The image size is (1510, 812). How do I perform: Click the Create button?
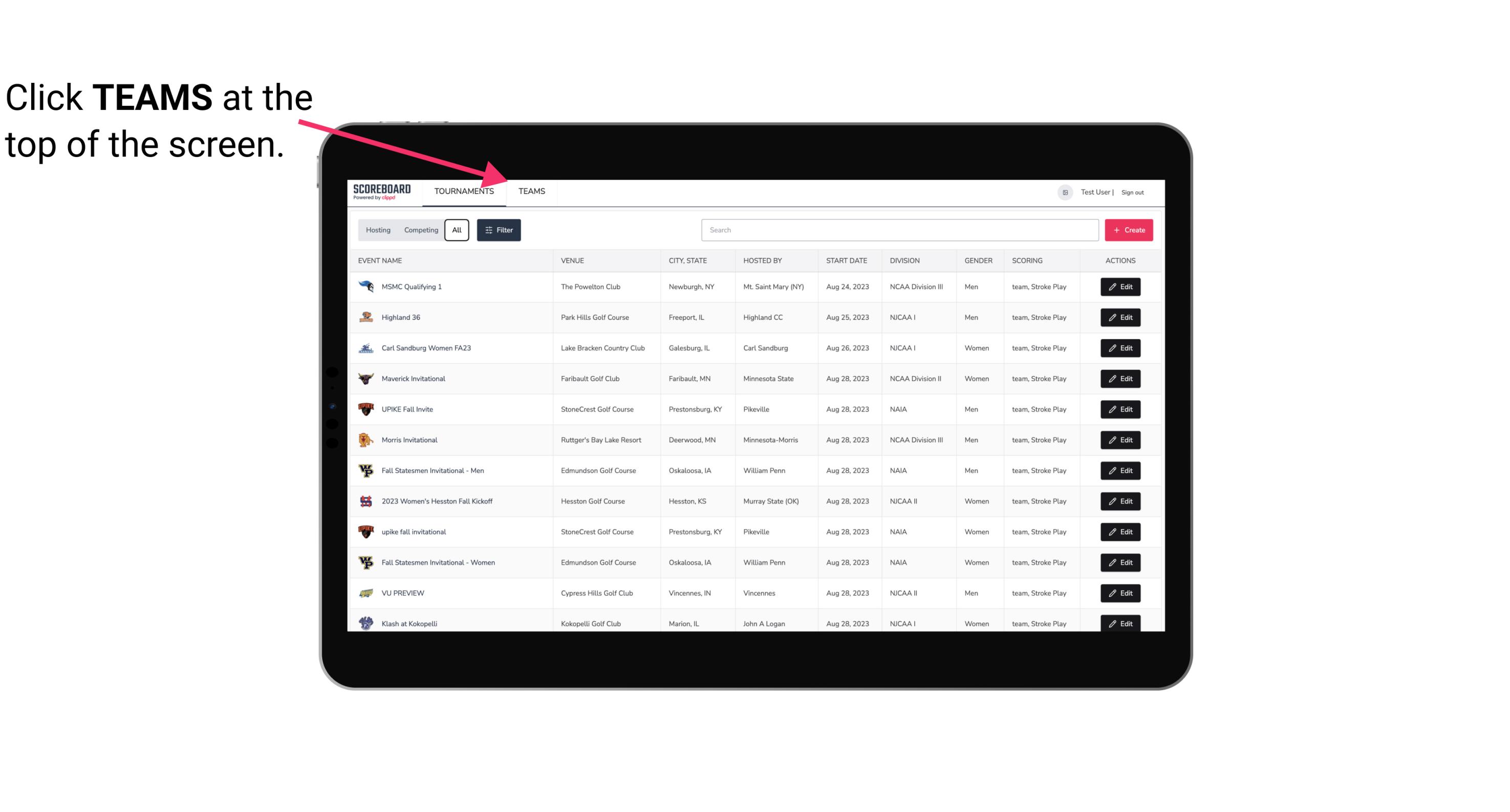pos(1129,230)
